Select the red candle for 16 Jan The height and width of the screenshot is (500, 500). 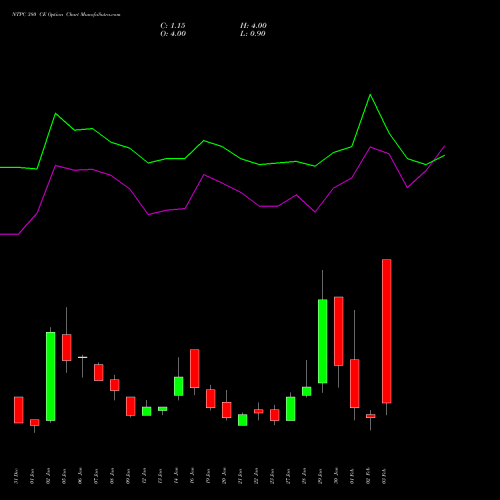pos(195,368)
